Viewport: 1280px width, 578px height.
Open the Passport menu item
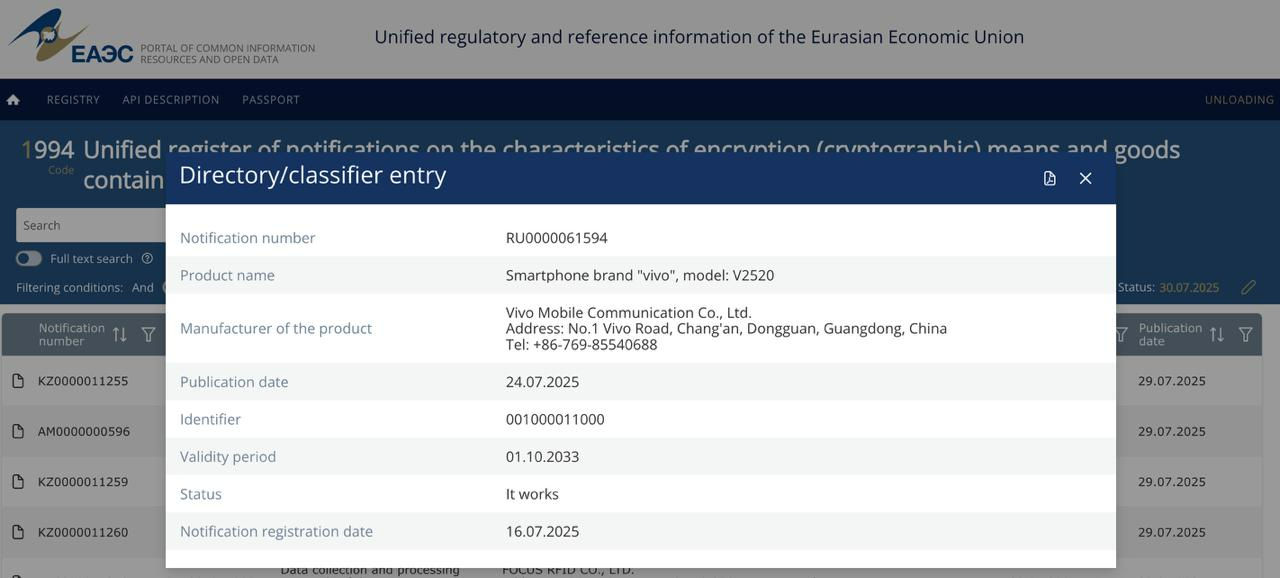pos(271,100)
